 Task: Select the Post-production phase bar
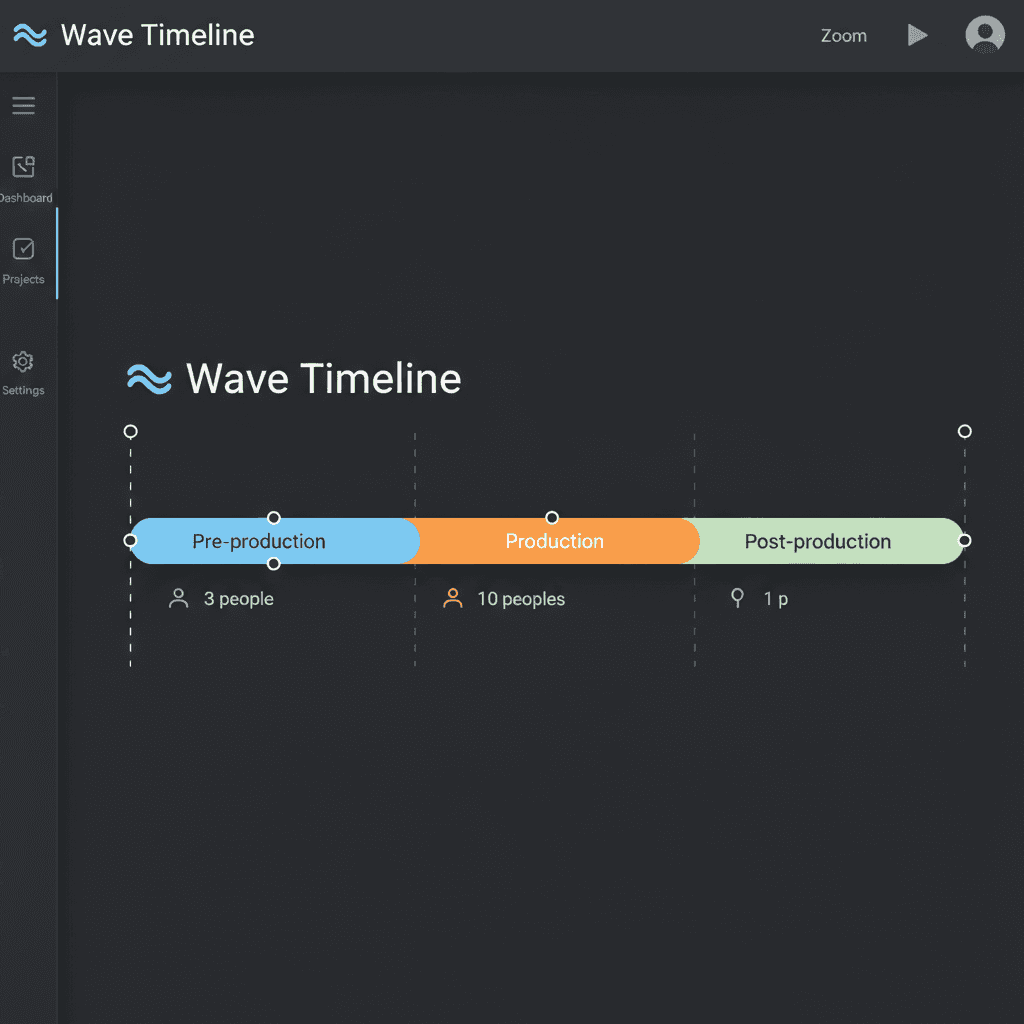tap(817, 541)
